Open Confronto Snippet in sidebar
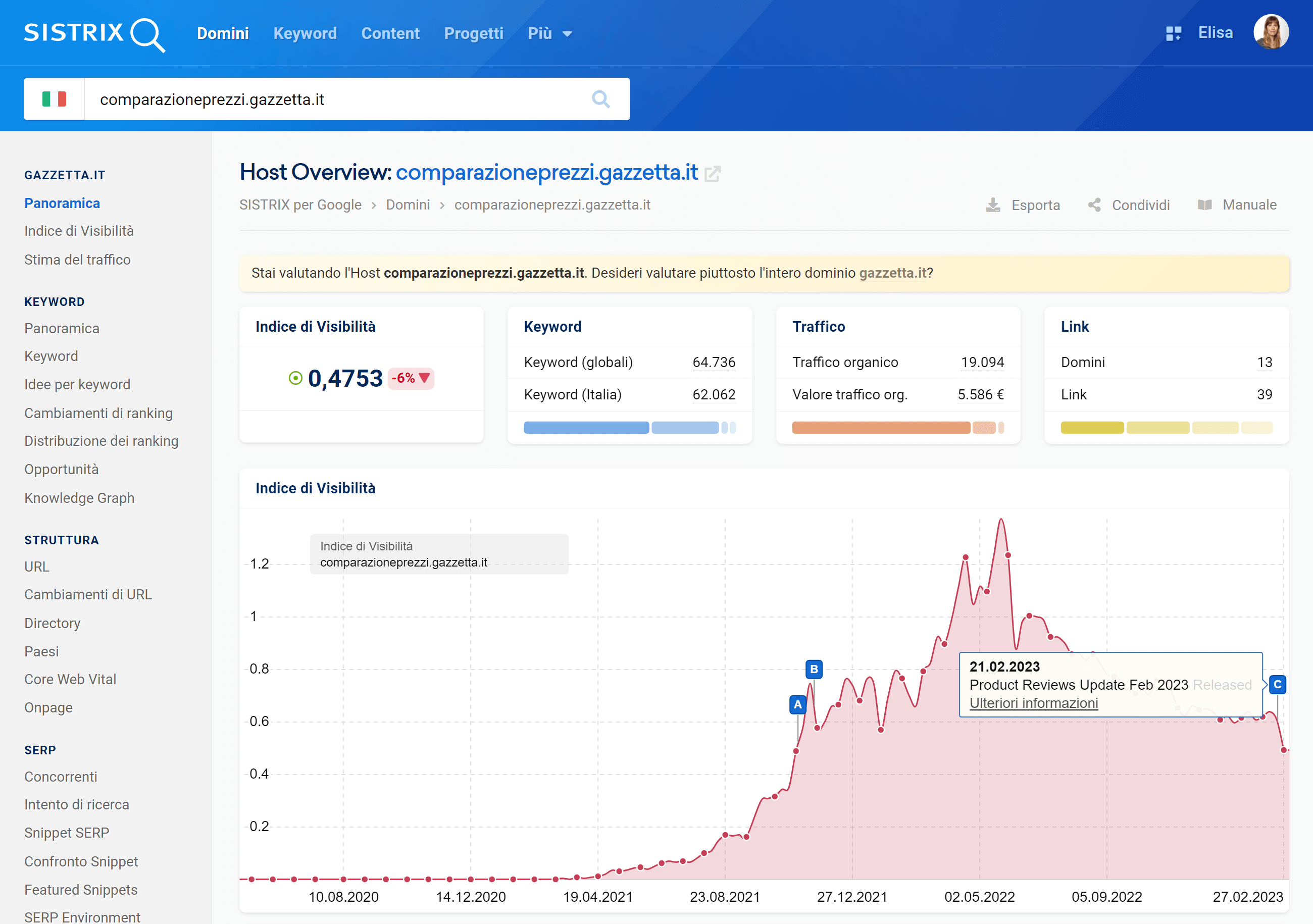This screenshot has height=924, width=1313. pyautogui.click(x=81, y=862)
